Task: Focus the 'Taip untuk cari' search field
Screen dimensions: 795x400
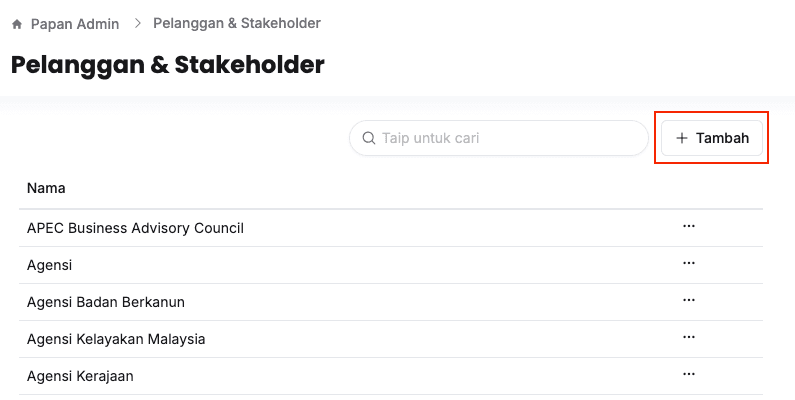Action: click(505, 138)
